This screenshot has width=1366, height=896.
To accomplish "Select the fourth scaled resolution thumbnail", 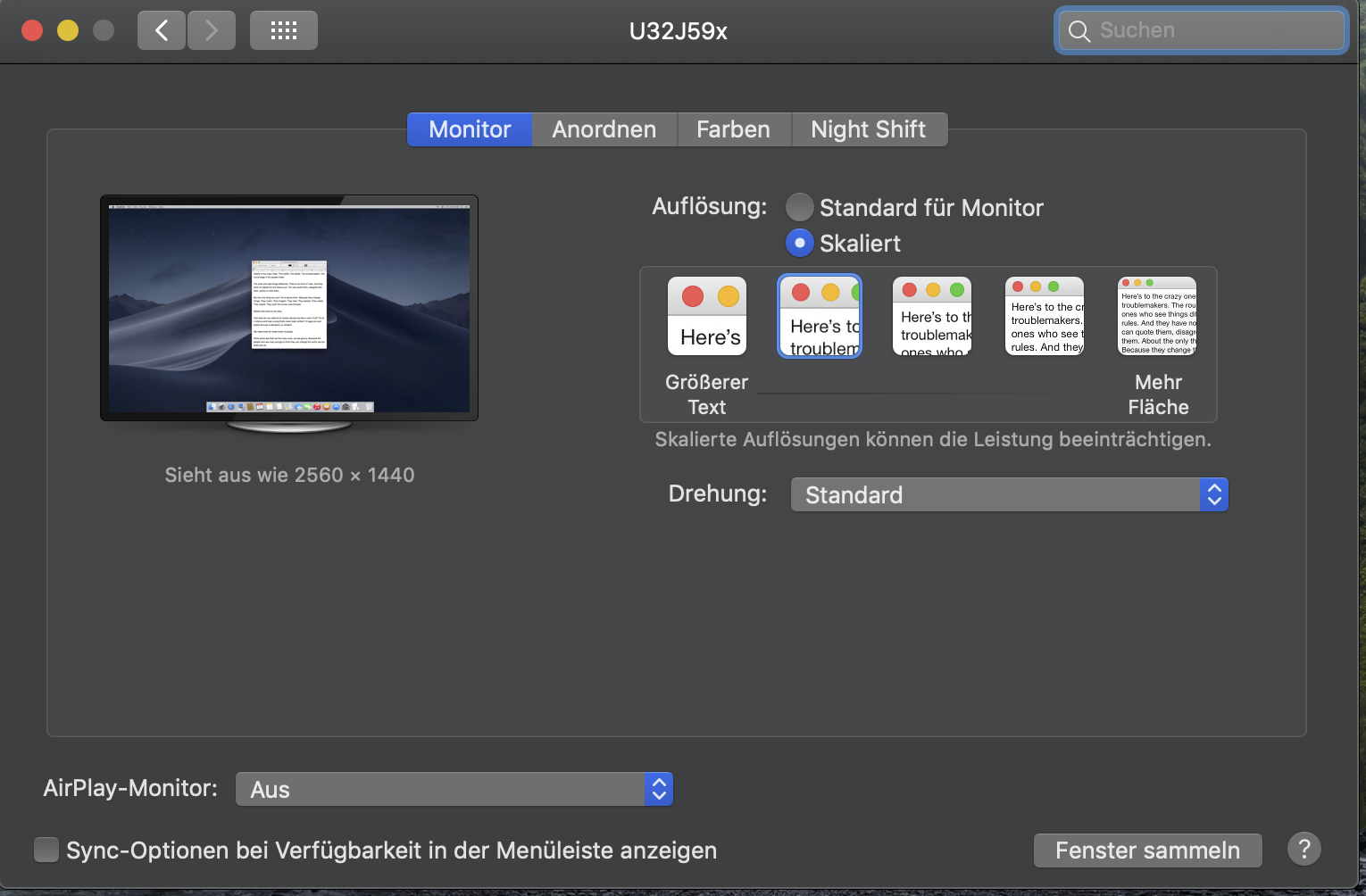I will [x=1045, y=316].
